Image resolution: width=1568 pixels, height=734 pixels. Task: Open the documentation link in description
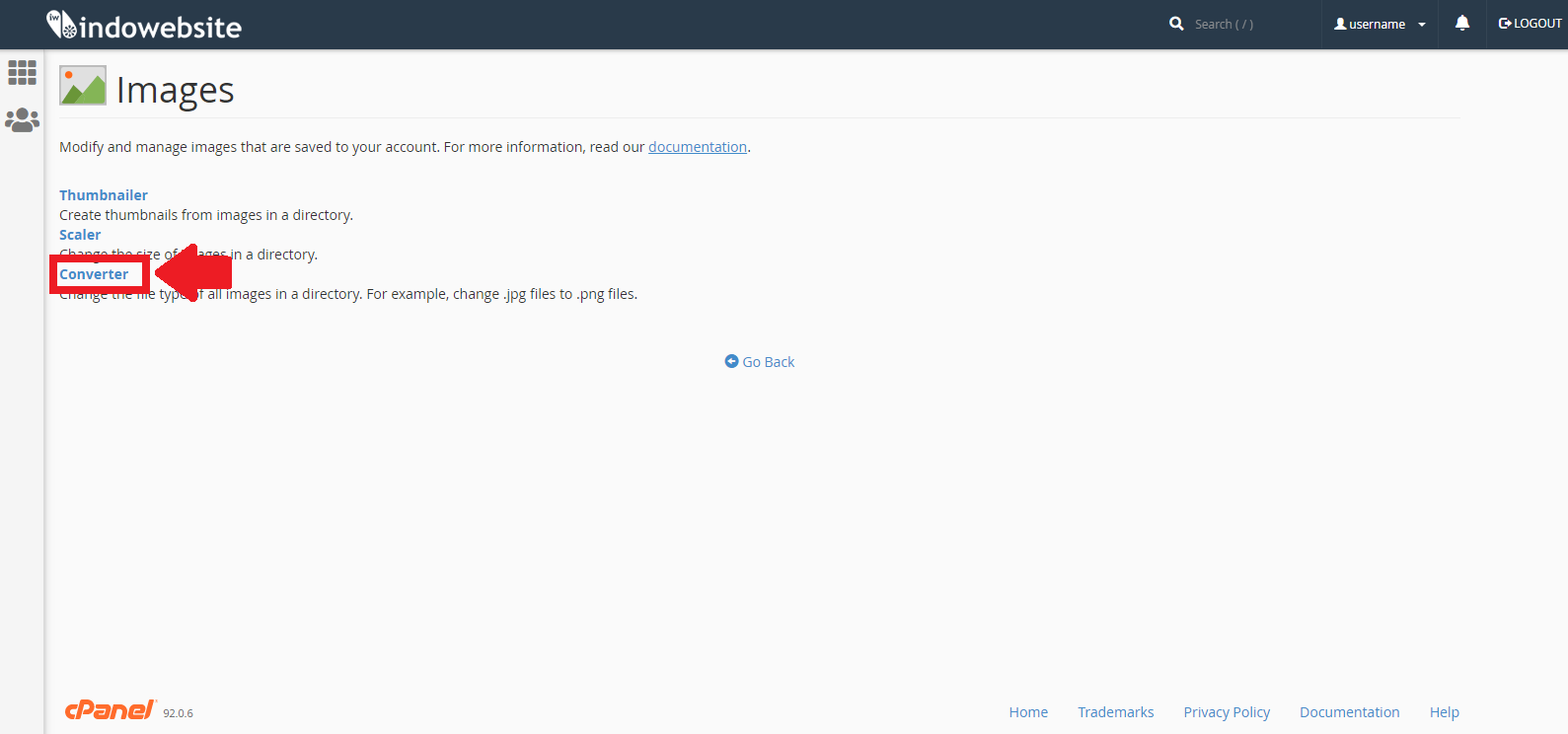697,147
